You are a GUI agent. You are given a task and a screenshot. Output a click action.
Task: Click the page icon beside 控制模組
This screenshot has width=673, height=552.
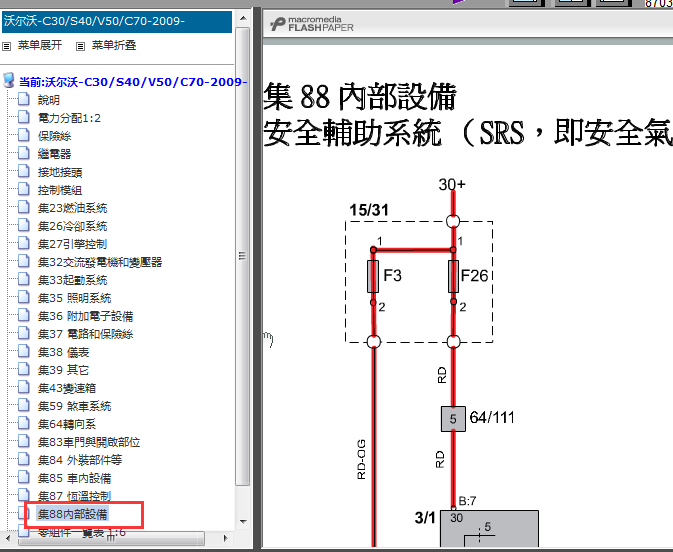[24, 189]
